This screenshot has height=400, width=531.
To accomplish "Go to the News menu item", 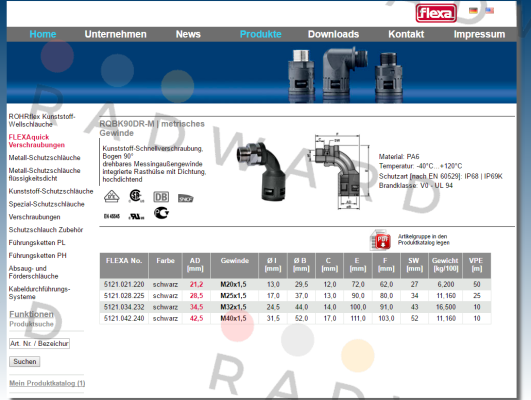I will coord(188,34).
